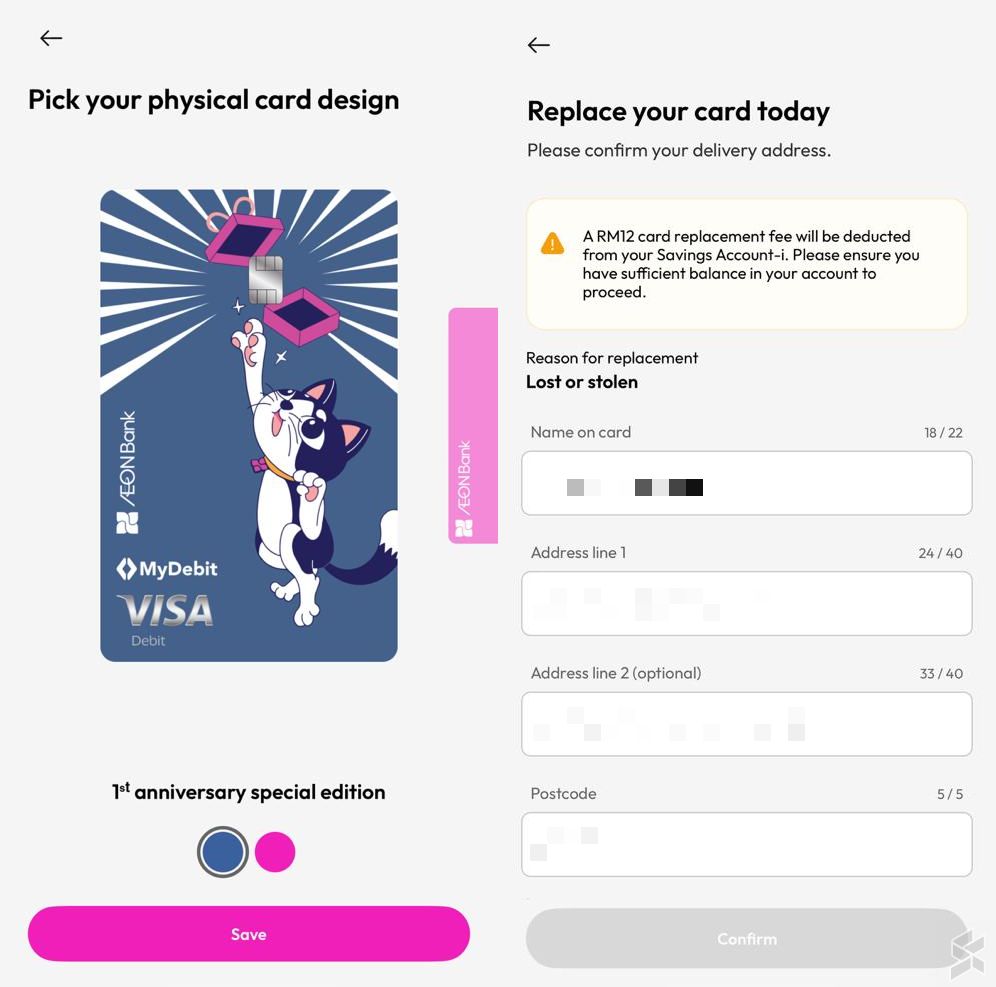Select the blue card design swatch
The image size is (996, 987).
coord(222,852)
